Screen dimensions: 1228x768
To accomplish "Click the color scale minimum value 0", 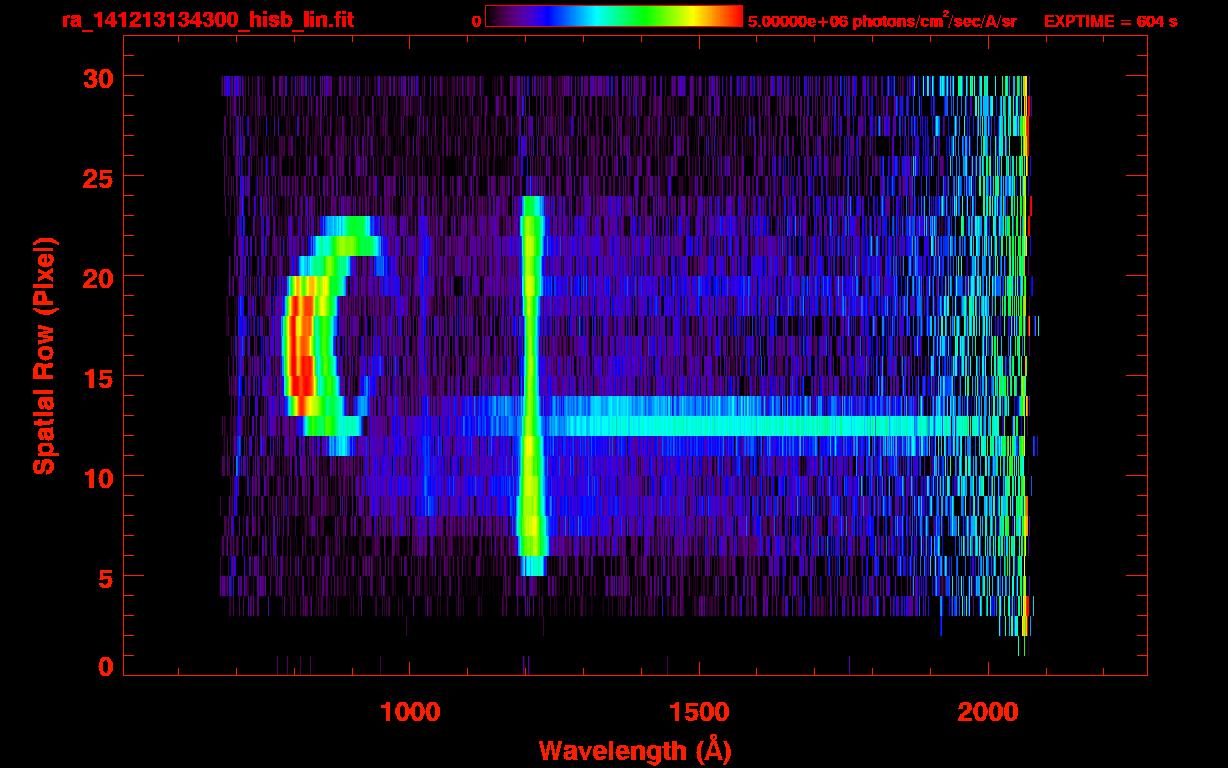I will pyautogui.click(x=476, y=20).
